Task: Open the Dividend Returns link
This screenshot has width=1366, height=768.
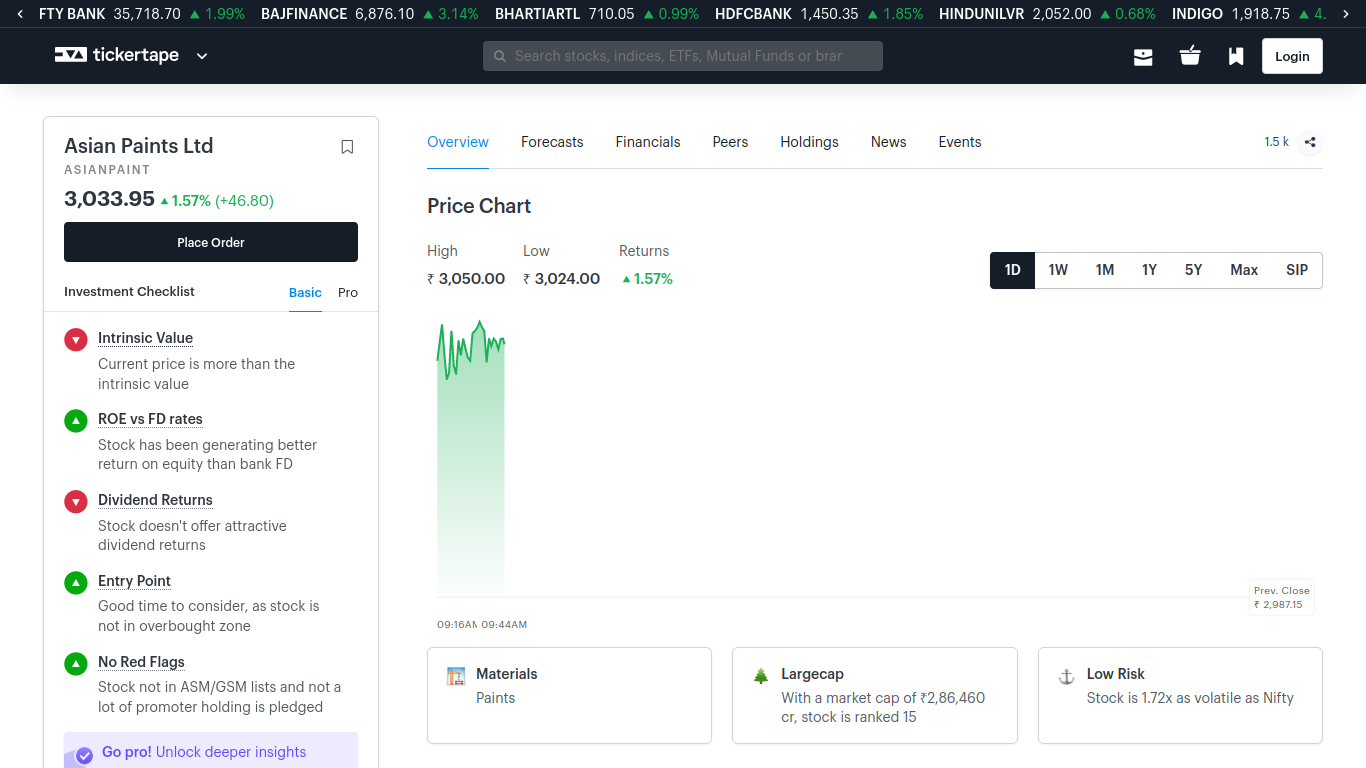Action: 155,500
